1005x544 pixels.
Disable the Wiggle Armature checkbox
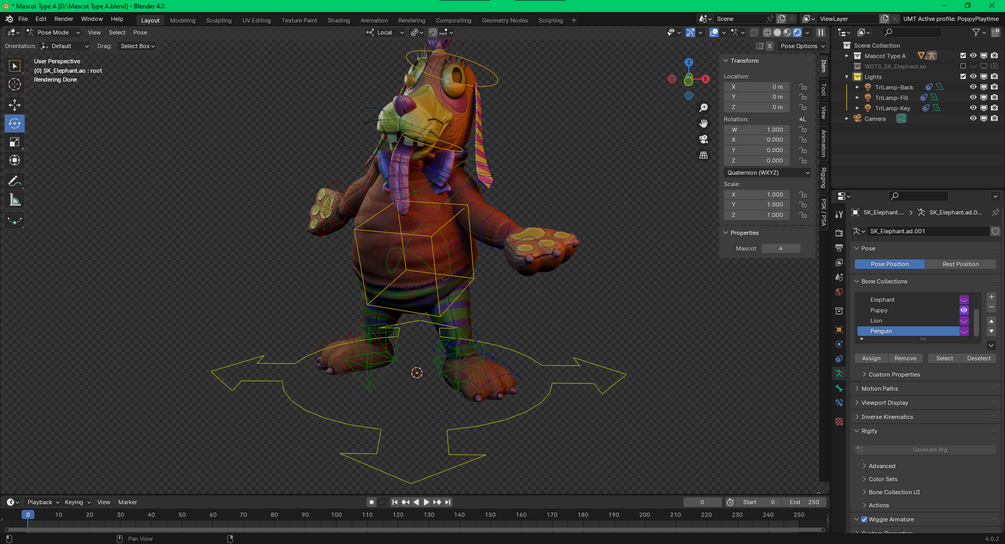(x=864, y=519)
